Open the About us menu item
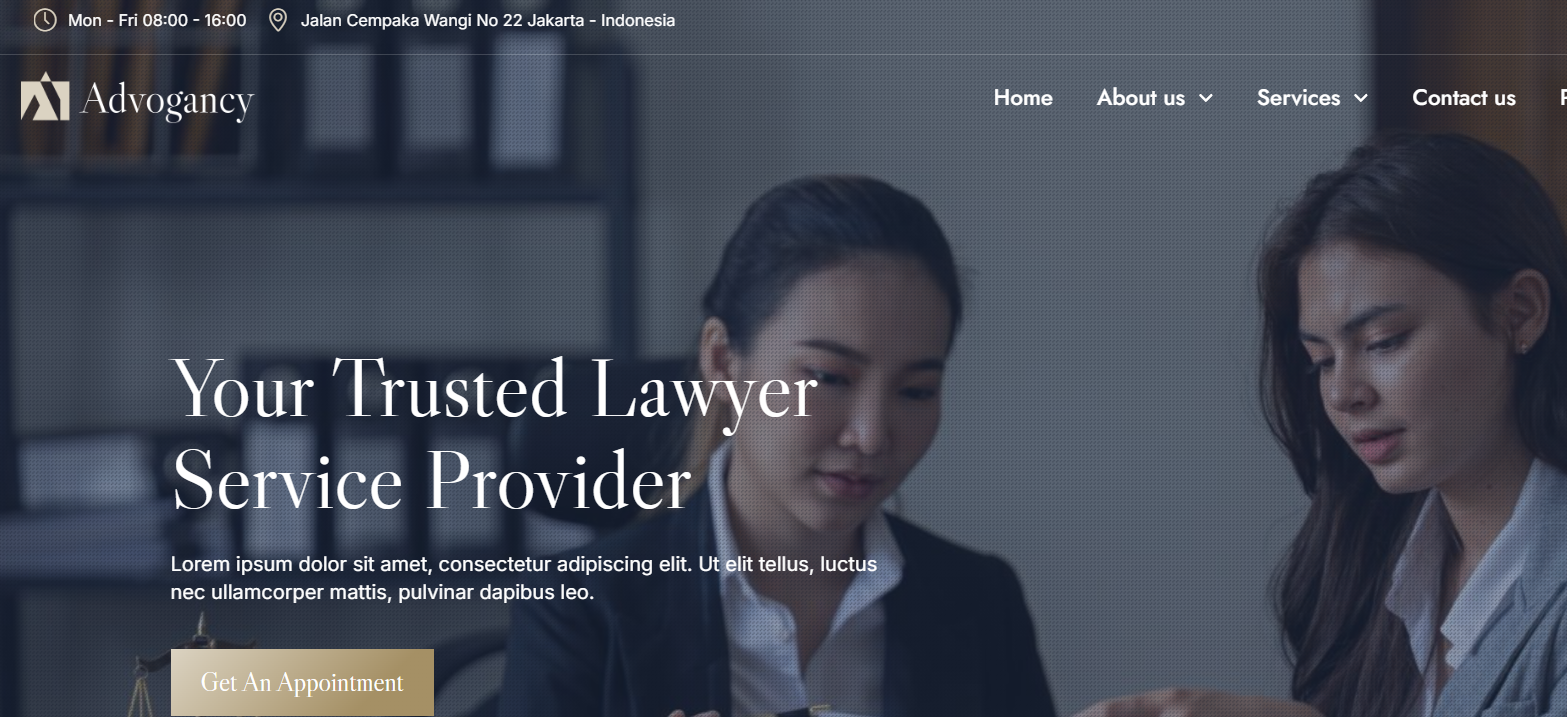This screenshot has height=717, width=1567. tap(1141, 98)
